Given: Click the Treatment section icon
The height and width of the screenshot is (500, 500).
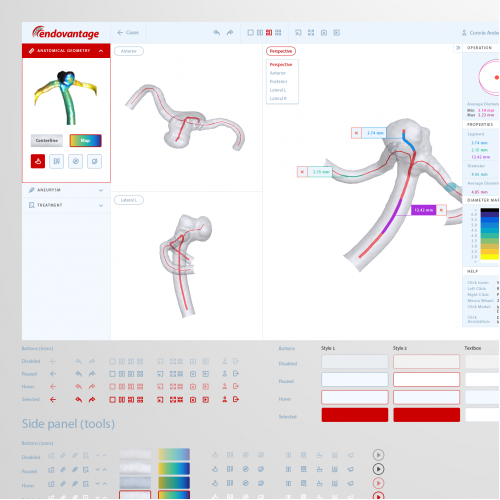Looking at the screenshot, I should [31, 205].
